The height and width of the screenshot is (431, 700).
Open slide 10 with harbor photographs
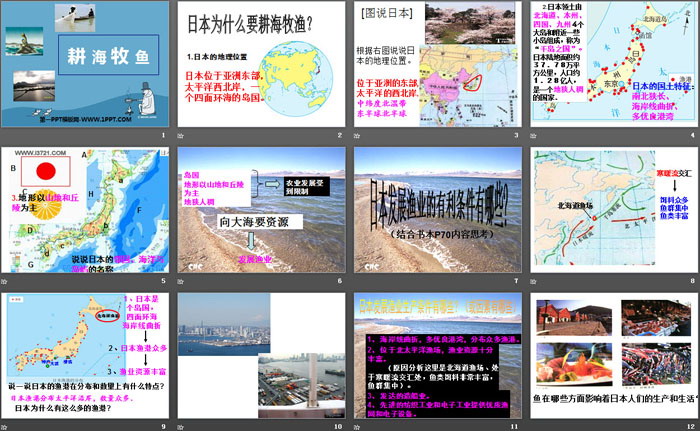click(261, 355)
